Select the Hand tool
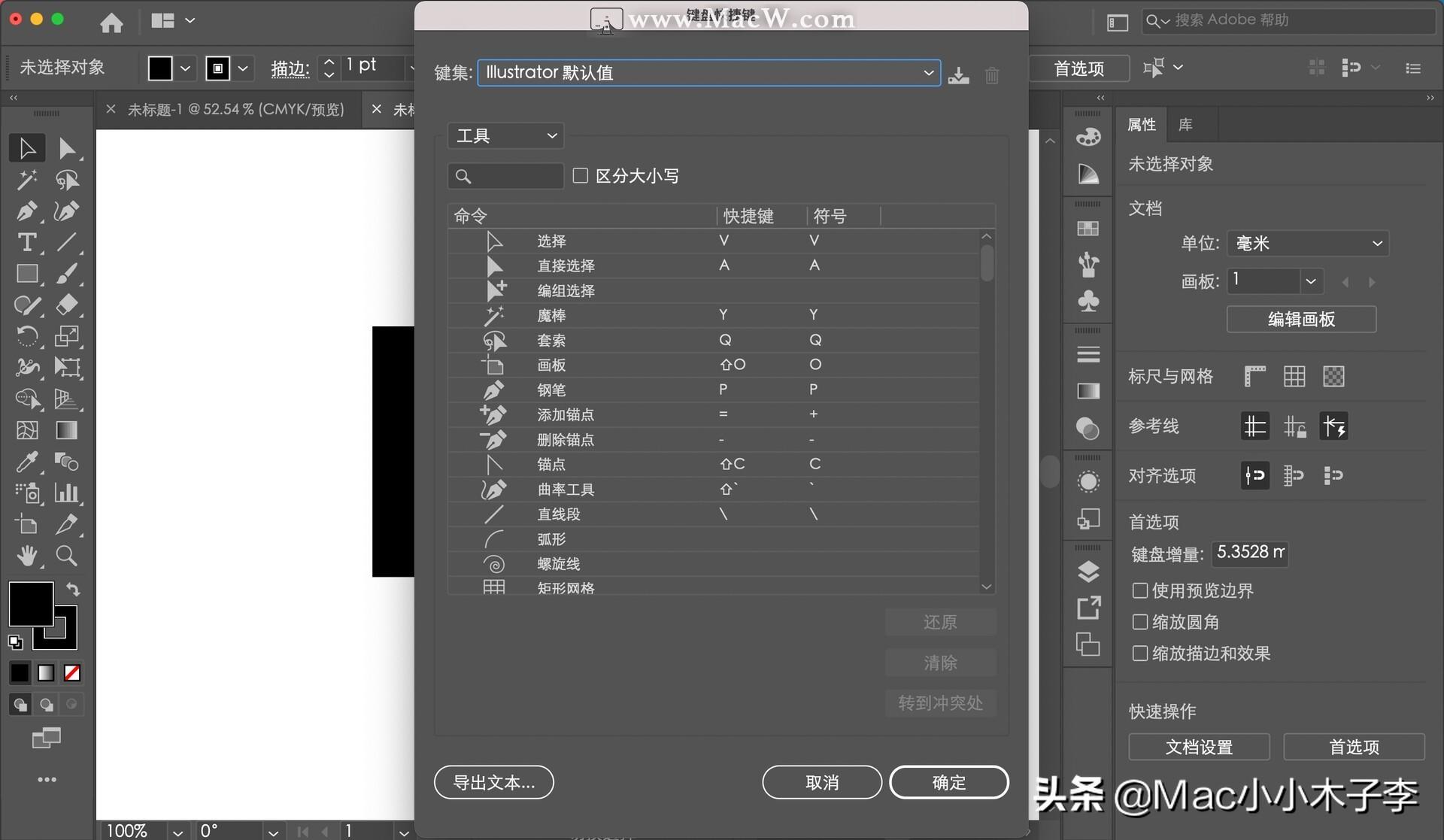The image size is (1444, 840). pyautogui.click(x=27, y=556)
